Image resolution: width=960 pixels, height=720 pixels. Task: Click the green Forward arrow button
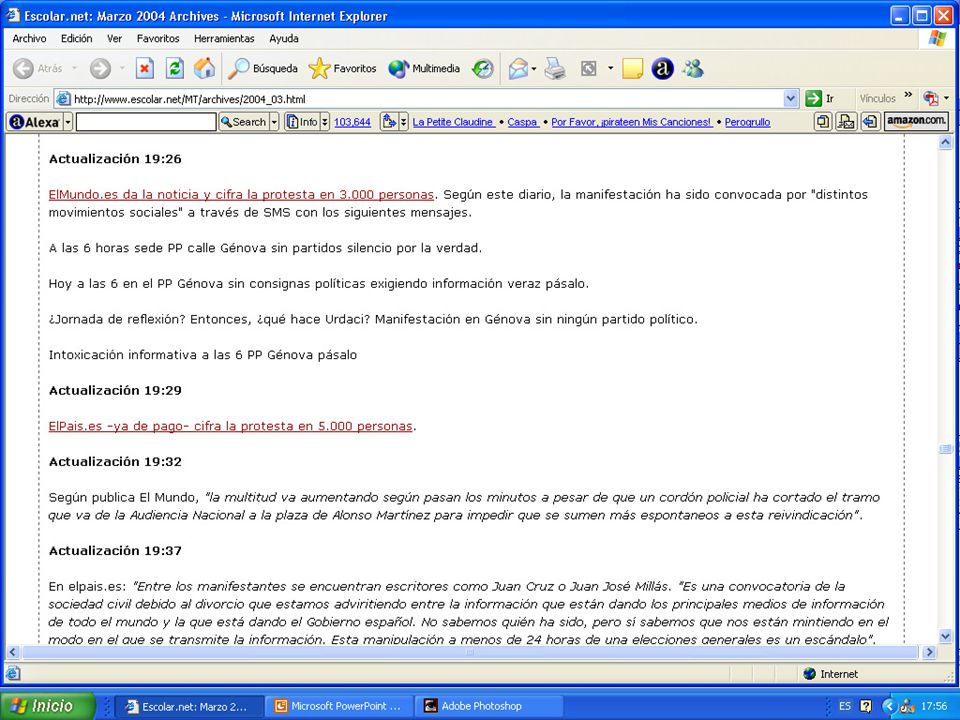click(100, 69)
